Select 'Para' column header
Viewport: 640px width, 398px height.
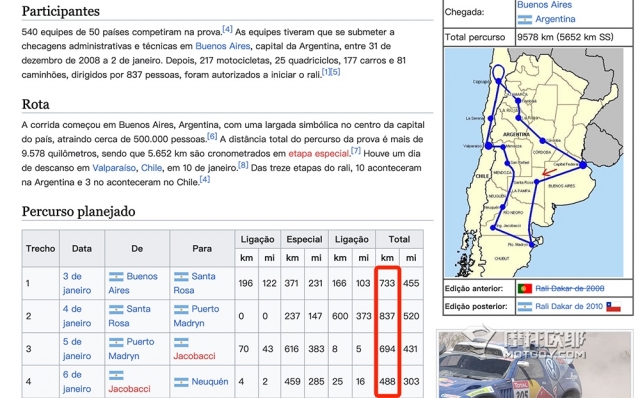pyautogui.click(x=202, y=249)
